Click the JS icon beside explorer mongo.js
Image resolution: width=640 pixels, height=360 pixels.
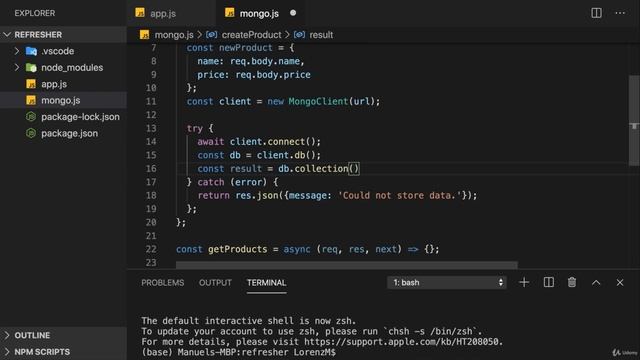31,100
